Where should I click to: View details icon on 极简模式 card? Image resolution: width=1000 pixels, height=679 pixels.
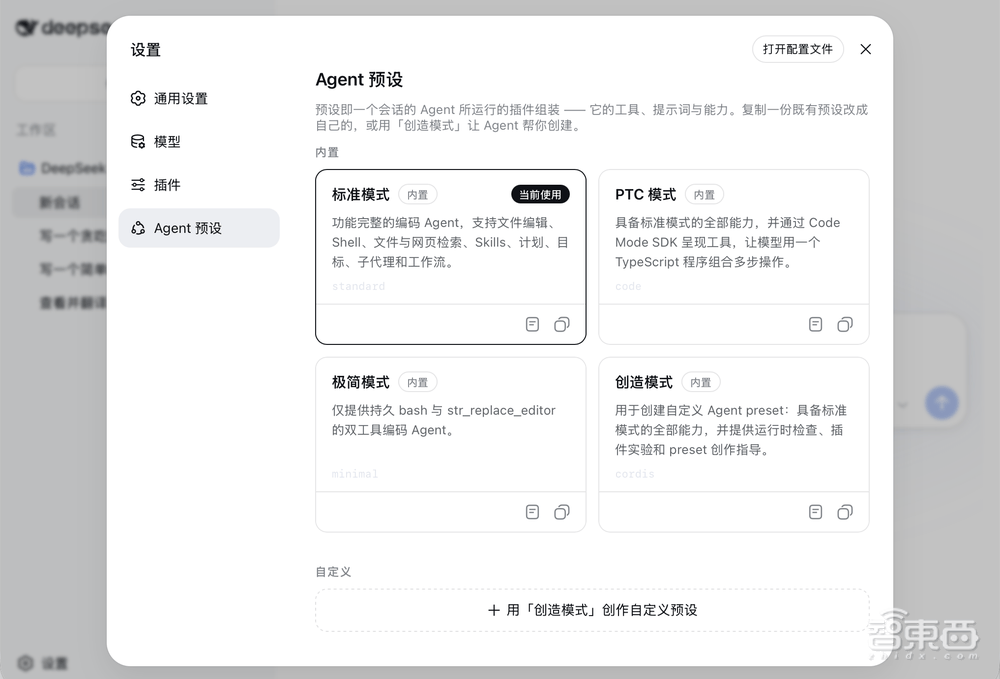point(533,512)
